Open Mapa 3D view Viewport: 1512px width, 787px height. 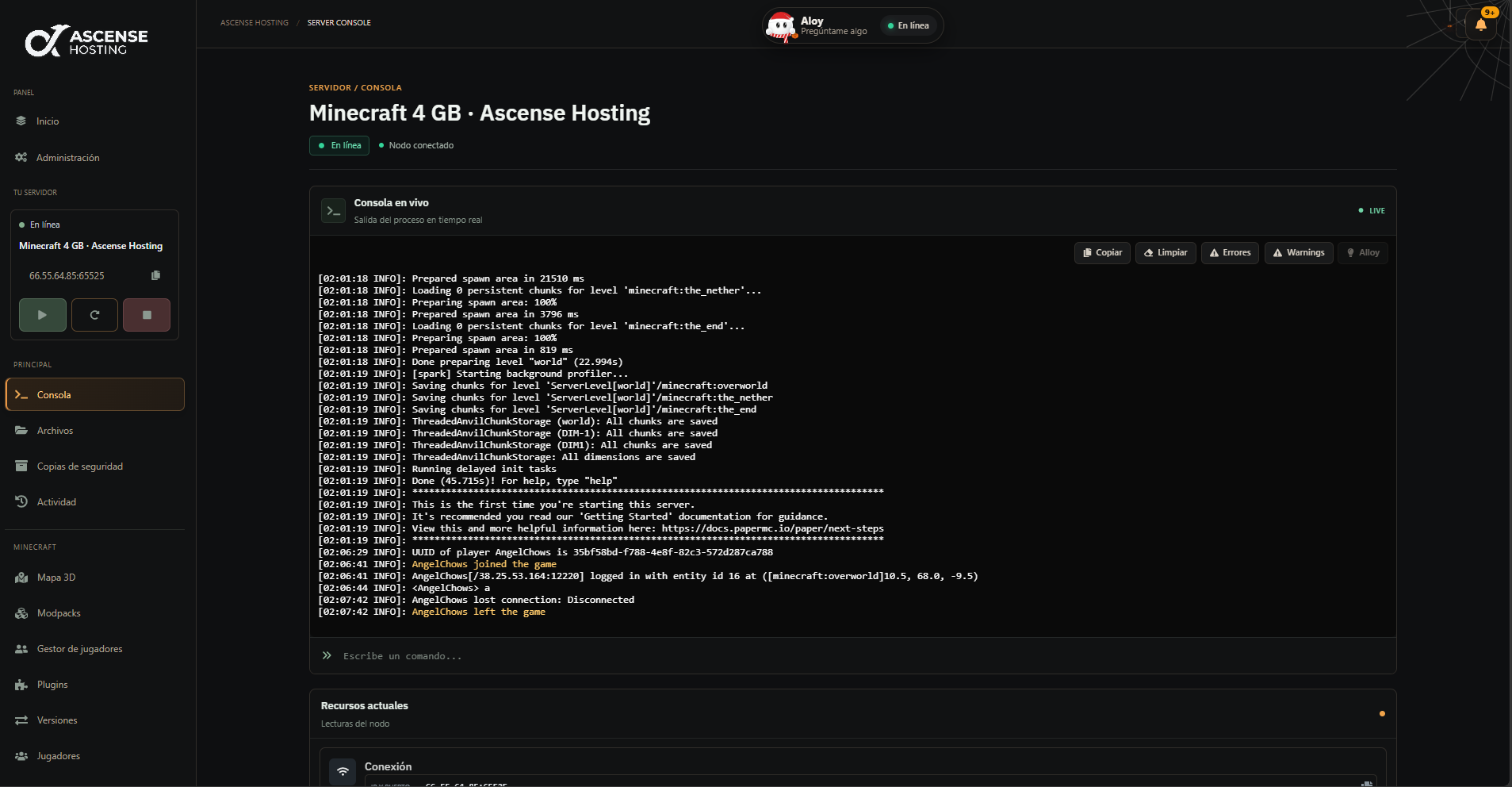[x=95, y=578]
